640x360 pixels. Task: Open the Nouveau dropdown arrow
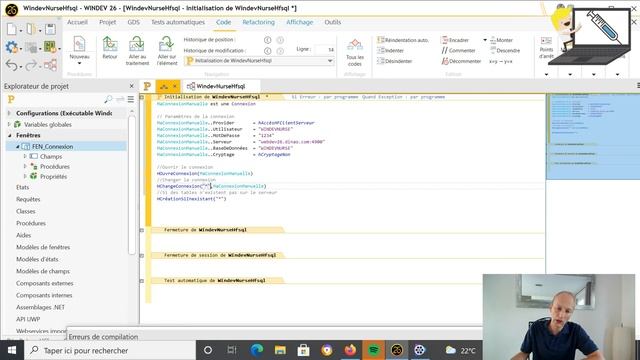click(79, 63)
